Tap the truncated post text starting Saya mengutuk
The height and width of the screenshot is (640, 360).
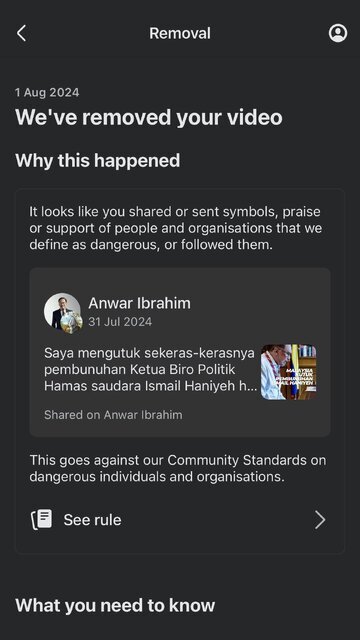pyautogui.click(x=151, y=369)
